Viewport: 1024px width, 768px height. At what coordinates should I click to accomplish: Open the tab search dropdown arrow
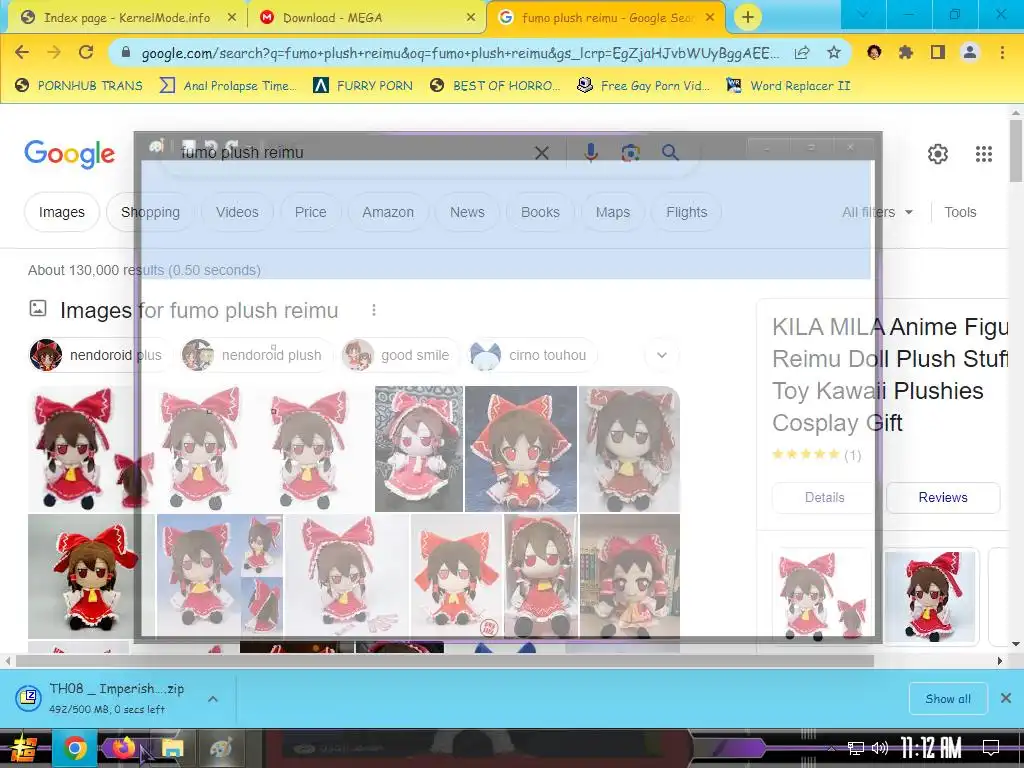click(x=863, y=14)
